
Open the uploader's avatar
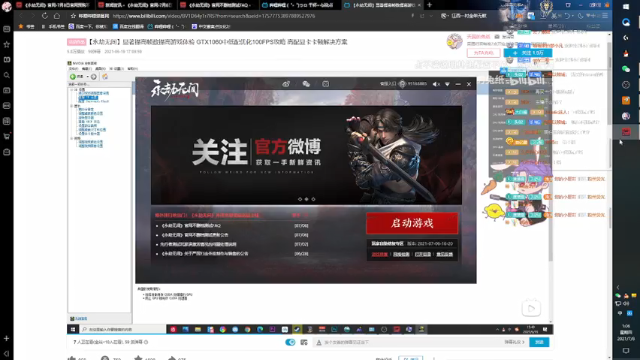[x=454, y=42]
